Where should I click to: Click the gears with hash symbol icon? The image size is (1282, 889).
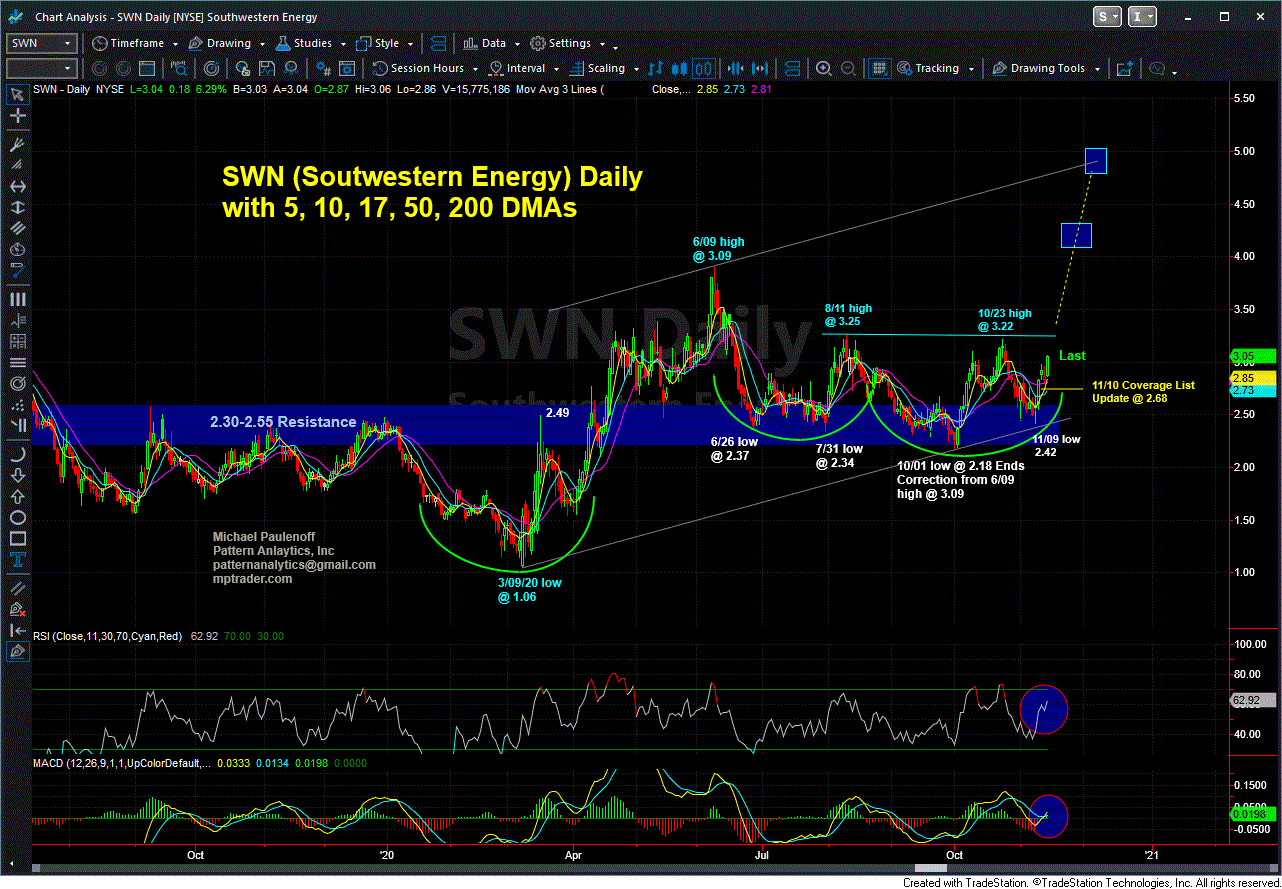point(325,68)
